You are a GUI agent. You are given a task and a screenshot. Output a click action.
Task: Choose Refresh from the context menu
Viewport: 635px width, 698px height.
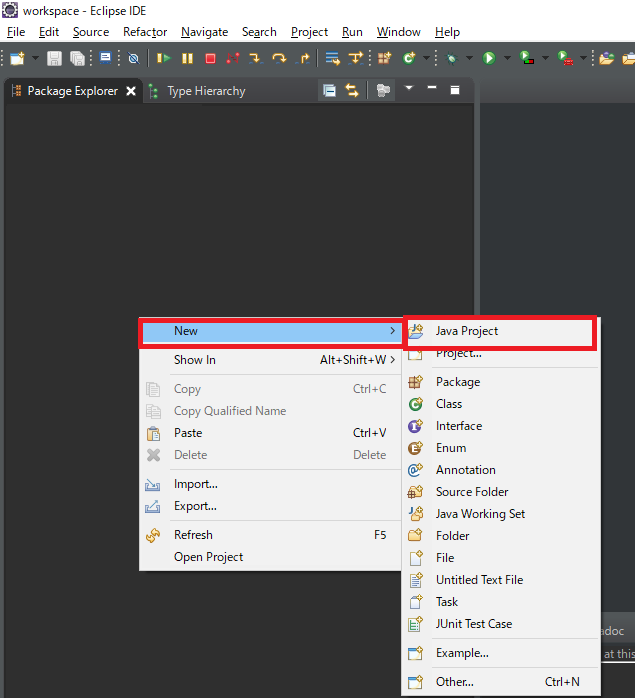pos(270,535)
